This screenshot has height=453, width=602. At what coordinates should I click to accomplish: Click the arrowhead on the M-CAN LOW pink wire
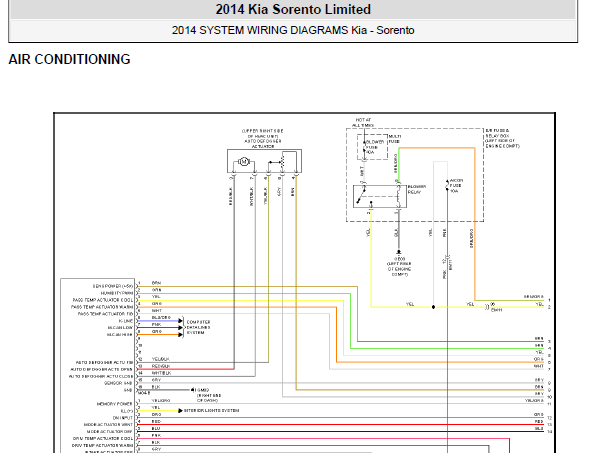pos(180,327)
